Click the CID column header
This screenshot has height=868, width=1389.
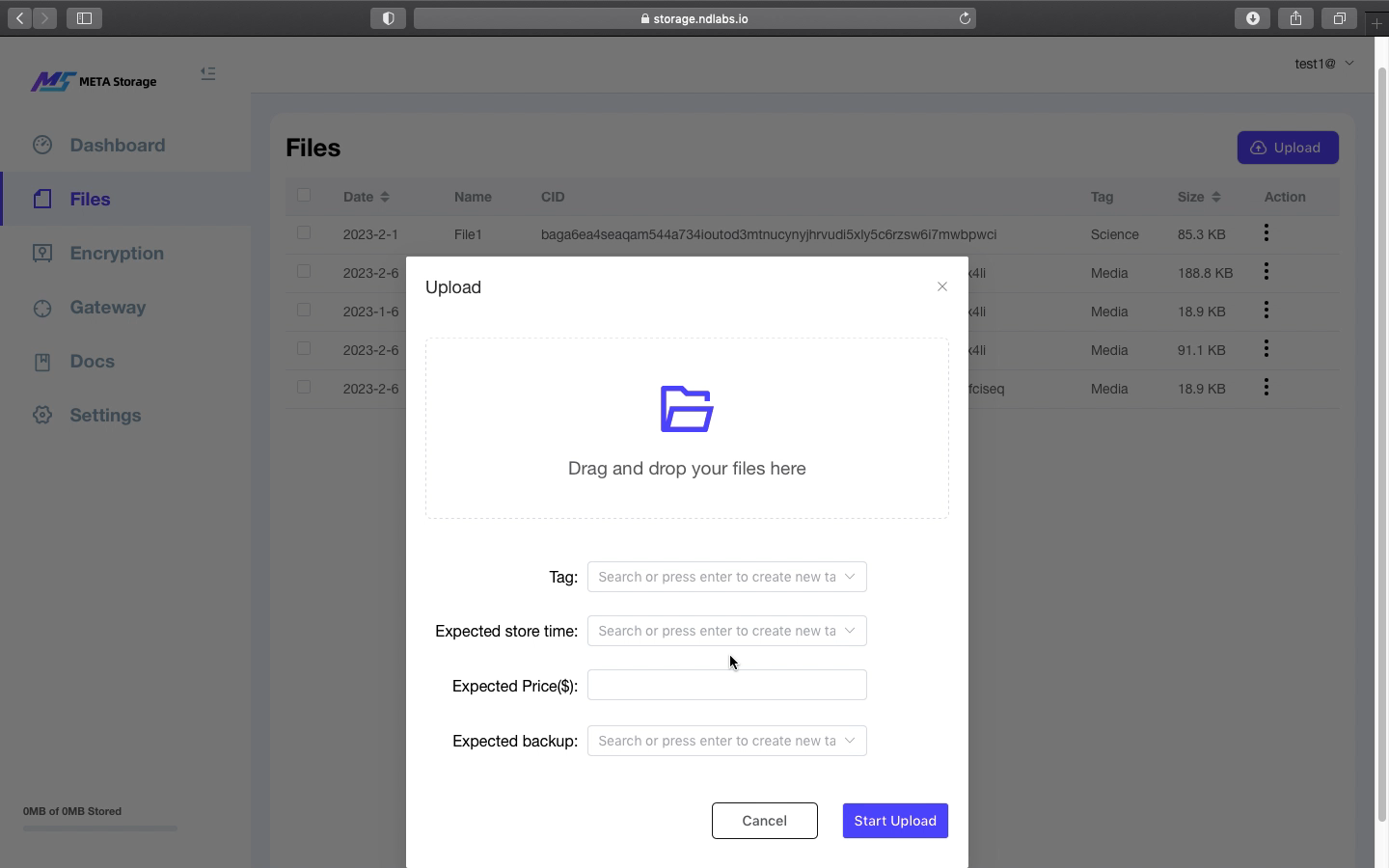coord(553,197)
